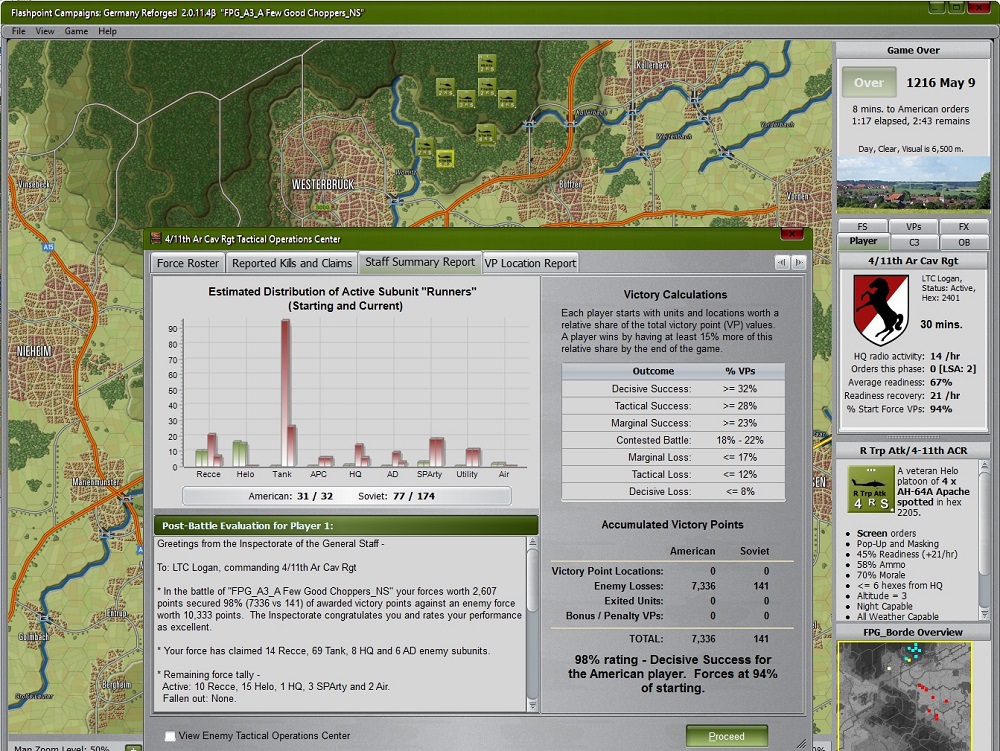1000x751 pixels.
Task: Click the tall Tank bar in the chart
Action: (286, 393)
